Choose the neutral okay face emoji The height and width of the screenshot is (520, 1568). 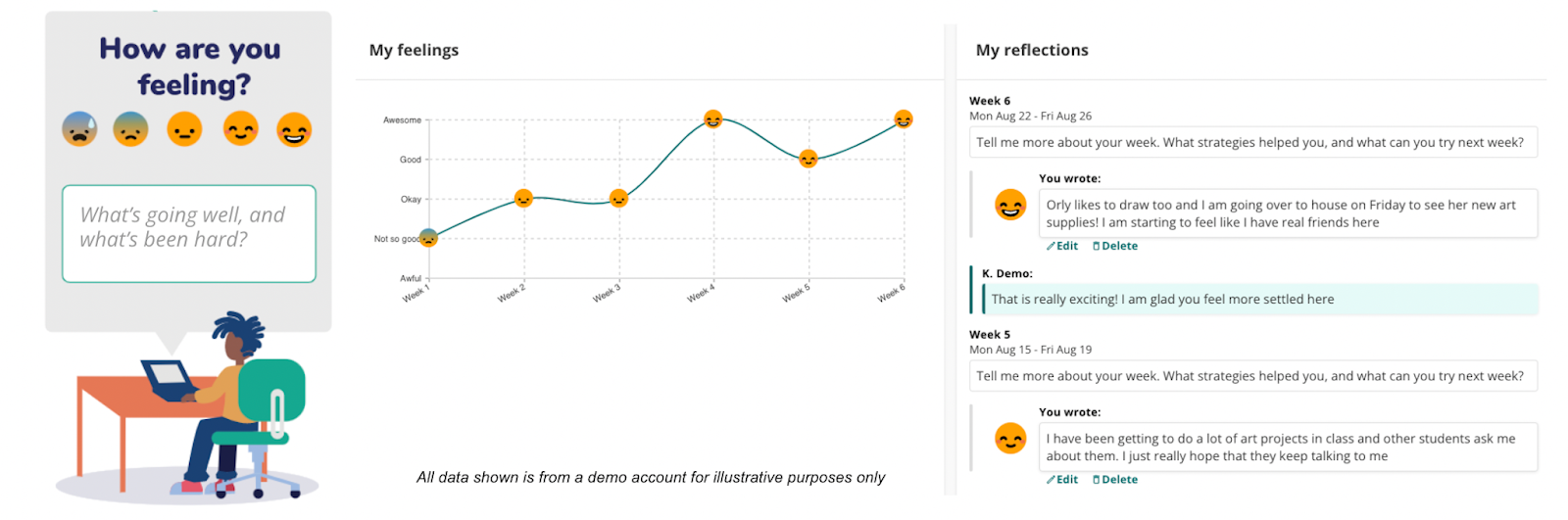[184, 129]
